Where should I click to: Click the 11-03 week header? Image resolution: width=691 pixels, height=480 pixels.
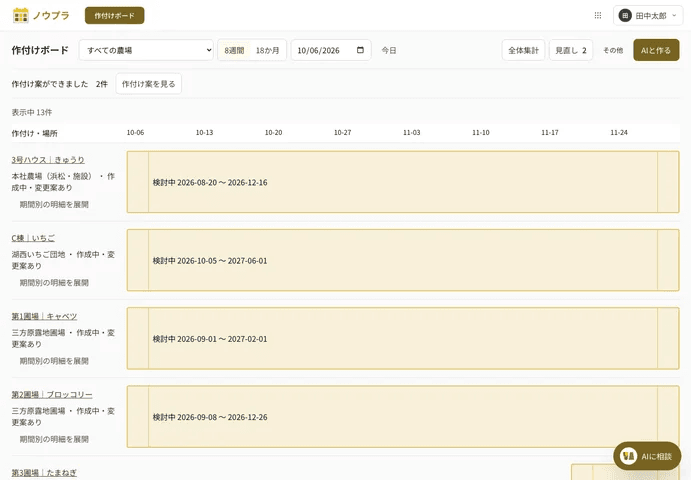412,132
